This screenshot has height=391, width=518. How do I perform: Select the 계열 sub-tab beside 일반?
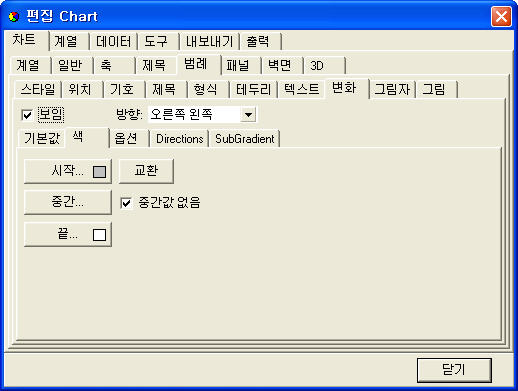click(x=30, y=65)
